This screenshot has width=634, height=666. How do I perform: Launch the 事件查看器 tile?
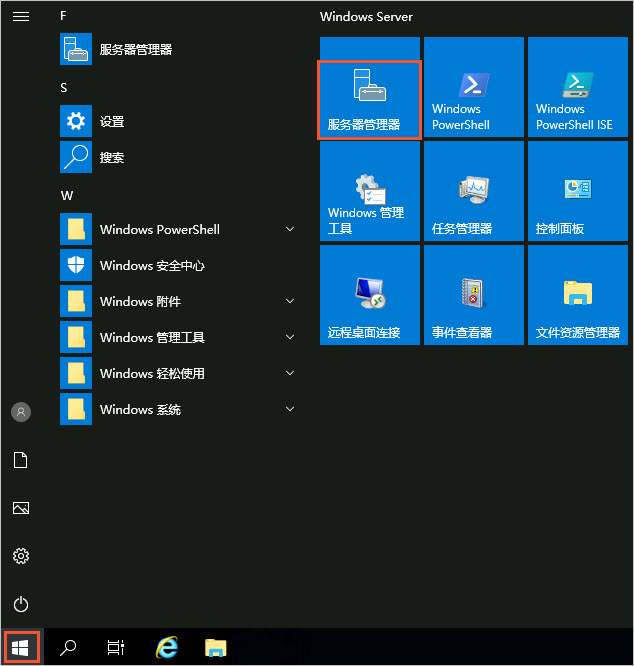473,295
